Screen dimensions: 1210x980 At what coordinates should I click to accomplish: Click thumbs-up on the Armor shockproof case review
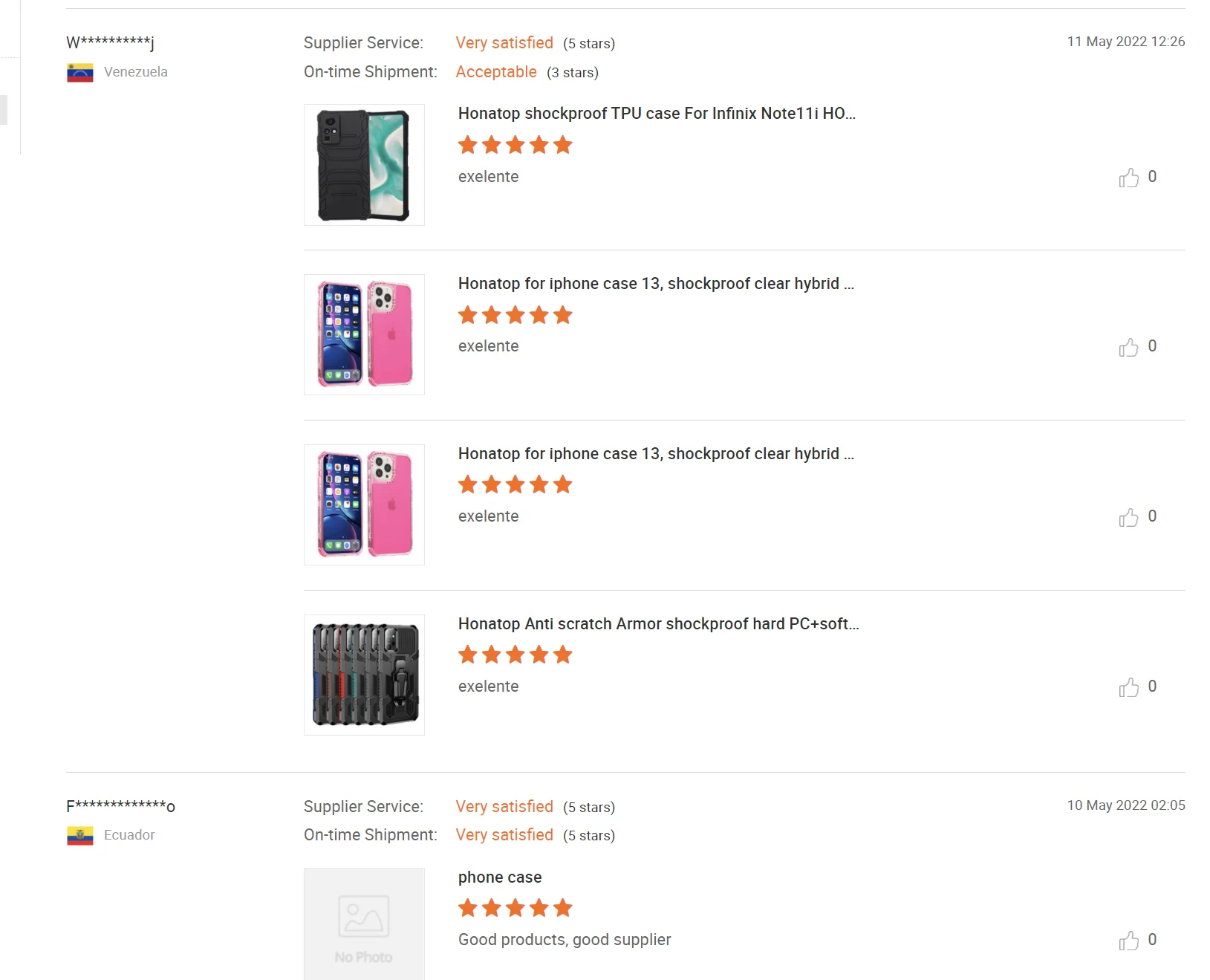click(x=1128, y=687)
